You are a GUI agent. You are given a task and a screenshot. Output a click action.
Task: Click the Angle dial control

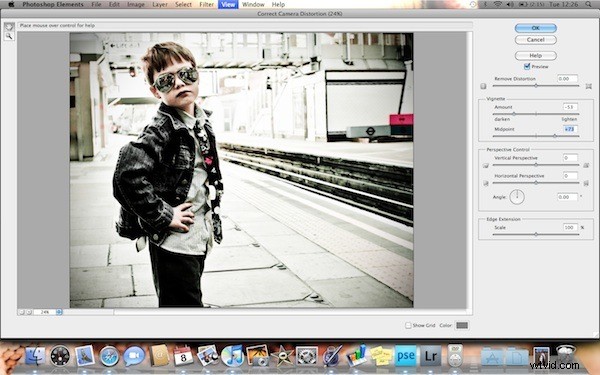pos(517,197)
